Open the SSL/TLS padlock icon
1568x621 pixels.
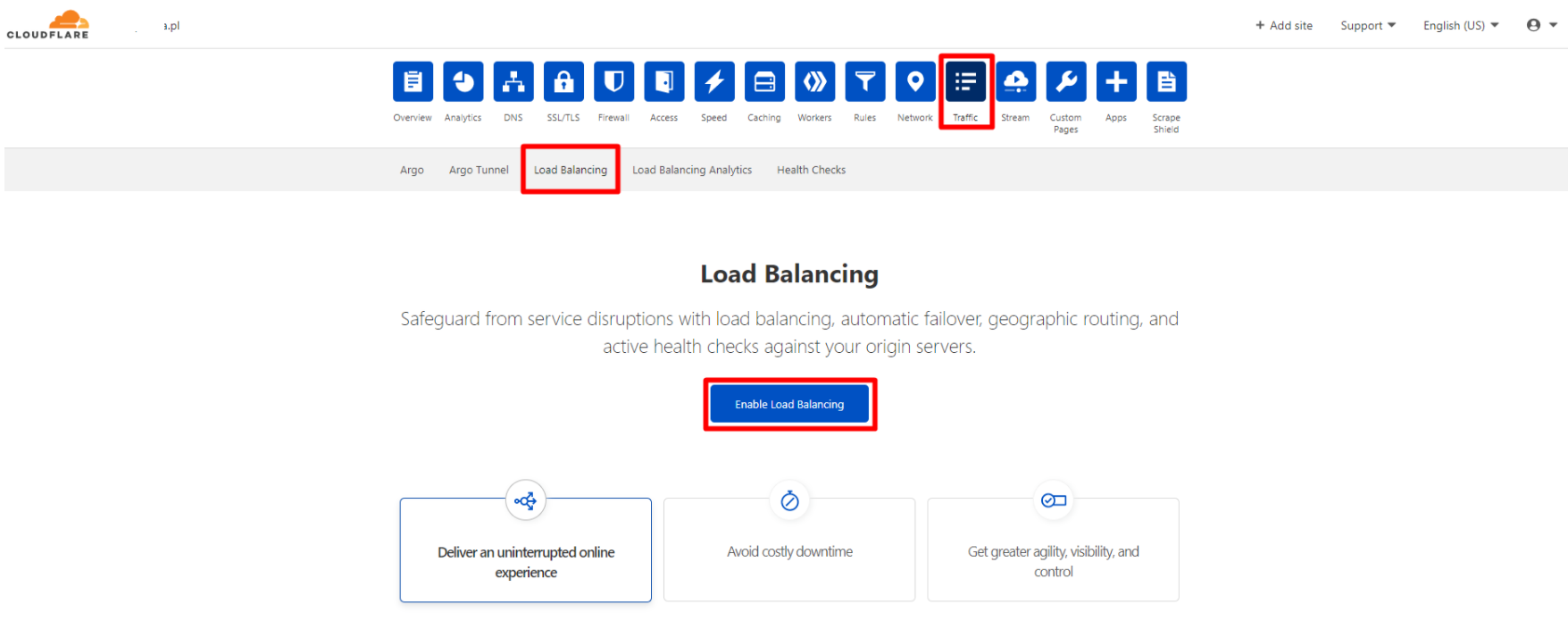(x=563, y=82)
